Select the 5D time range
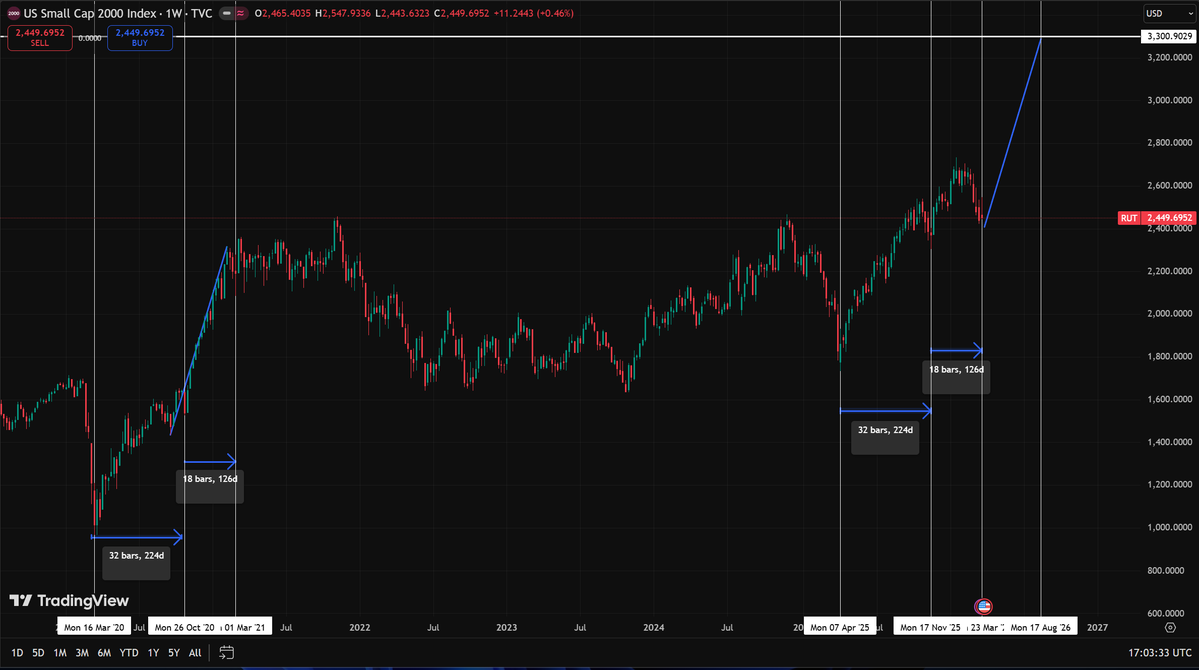The width and height of the screenshot is (1199, 670). click(38, 652)
